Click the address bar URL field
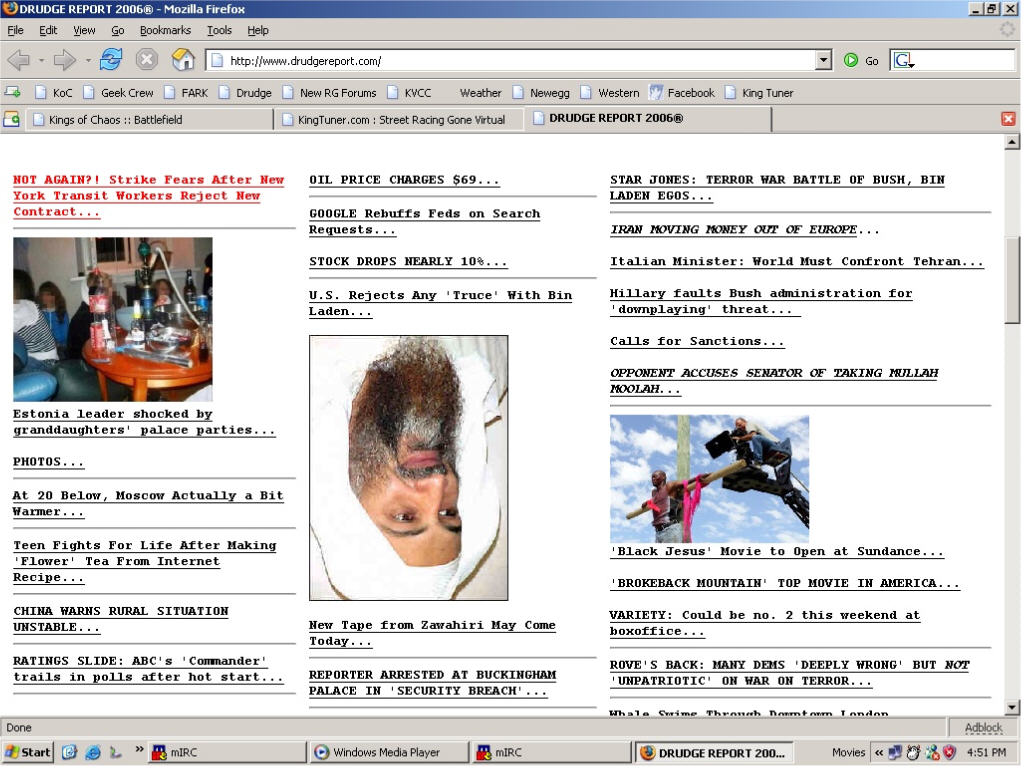This screenshot has height=768, width=1024. click(x=511, y=61)
